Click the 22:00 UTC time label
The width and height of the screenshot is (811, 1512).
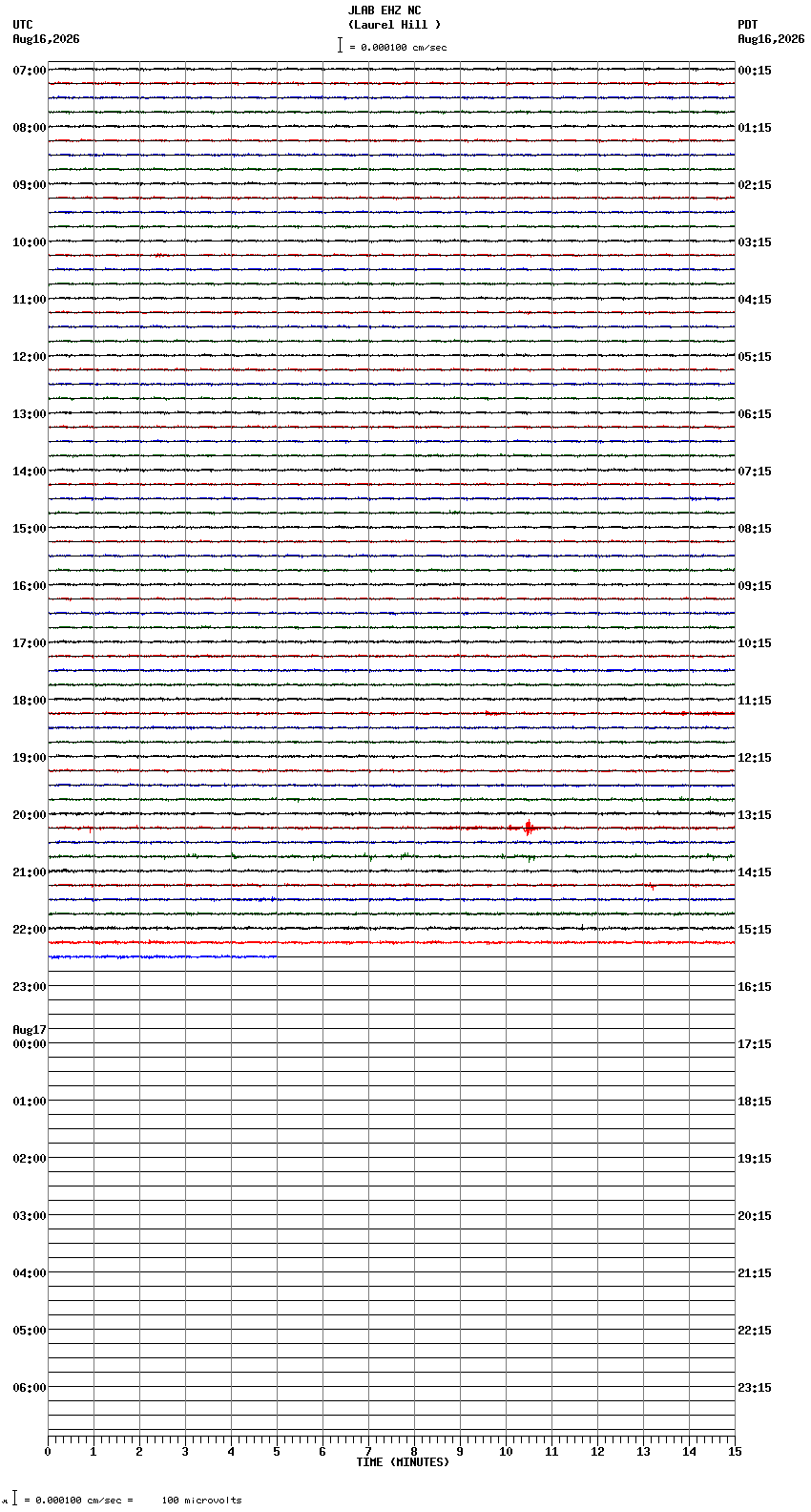click(x=30, y=930)
